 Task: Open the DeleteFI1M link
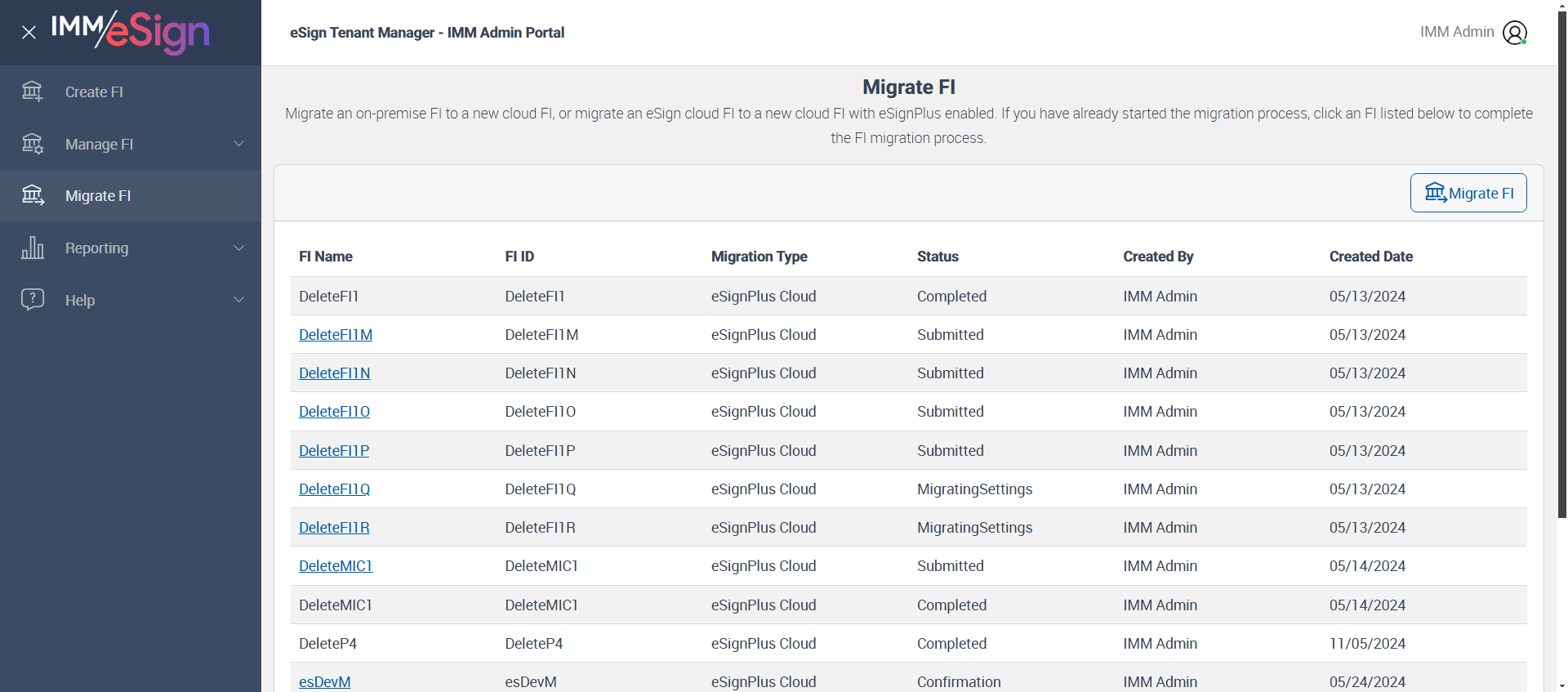(x=336, y=335)
